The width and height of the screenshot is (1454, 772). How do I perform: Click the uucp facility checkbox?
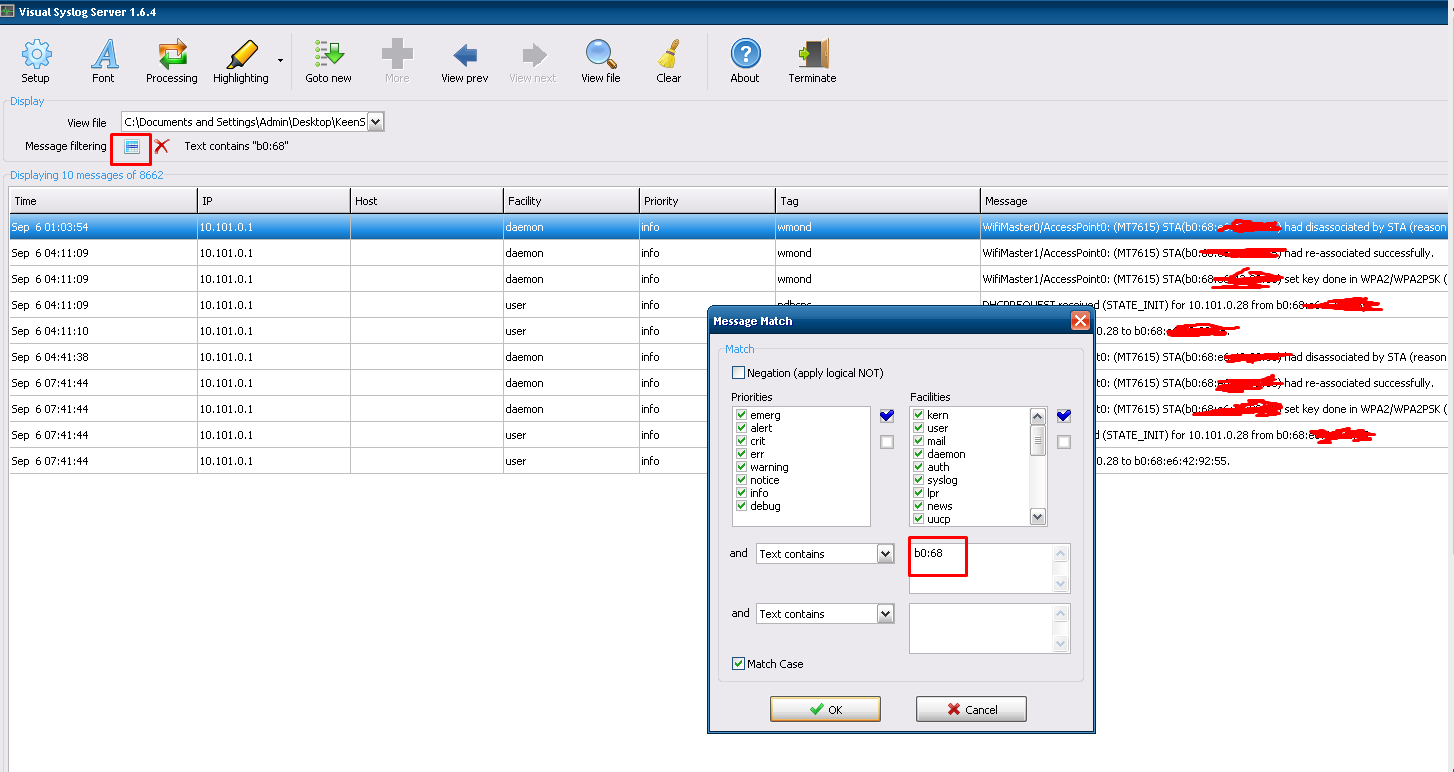click(x=918, y=519)
